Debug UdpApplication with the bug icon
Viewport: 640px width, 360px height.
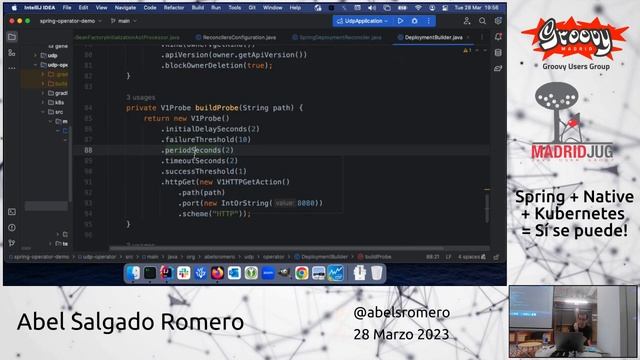click(x=415, y=21)
